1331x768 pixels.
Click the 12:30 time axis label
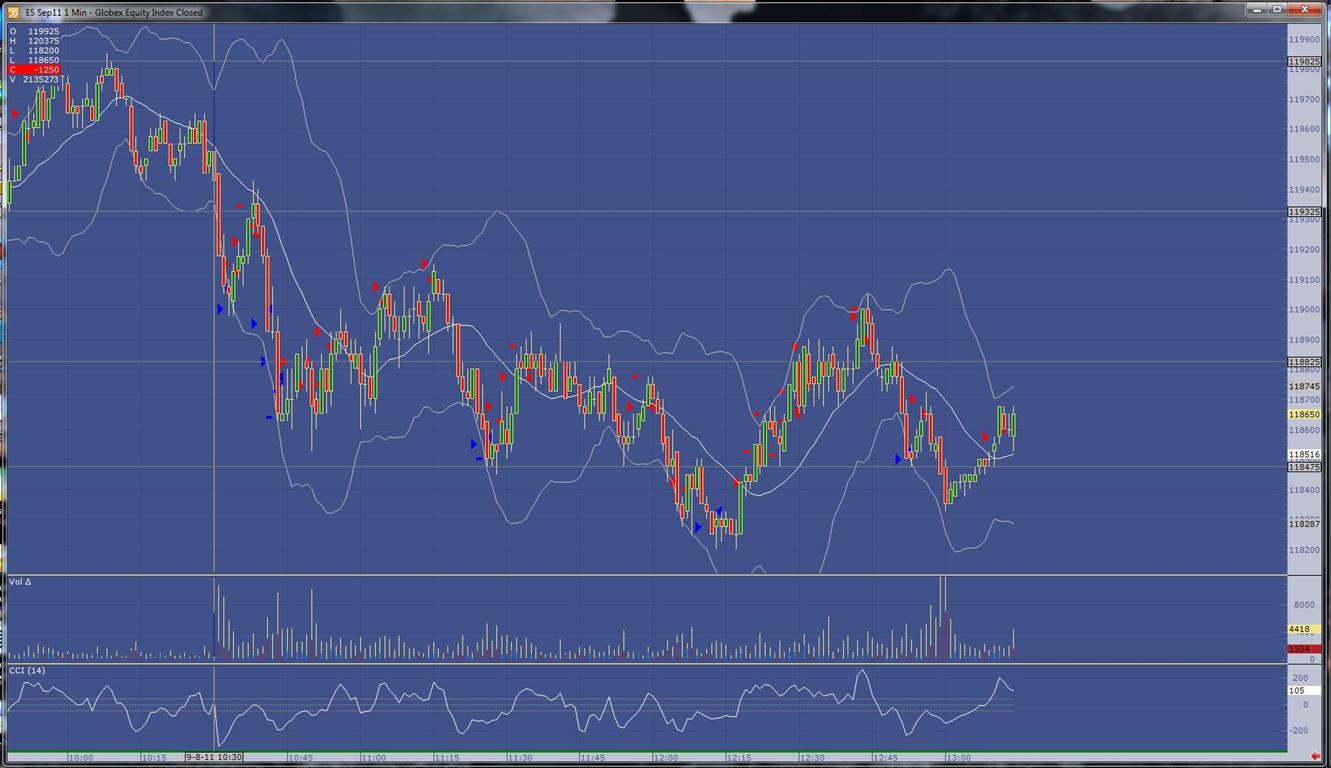[x=812, y=758]
